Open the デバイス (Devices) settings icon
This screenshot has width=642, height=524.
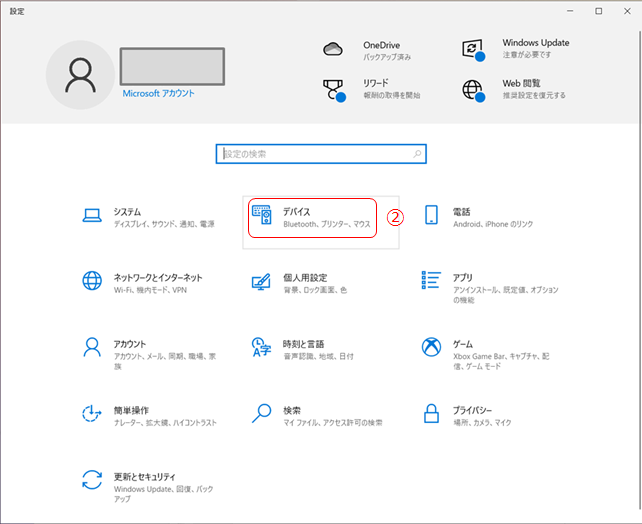[262, 216]
